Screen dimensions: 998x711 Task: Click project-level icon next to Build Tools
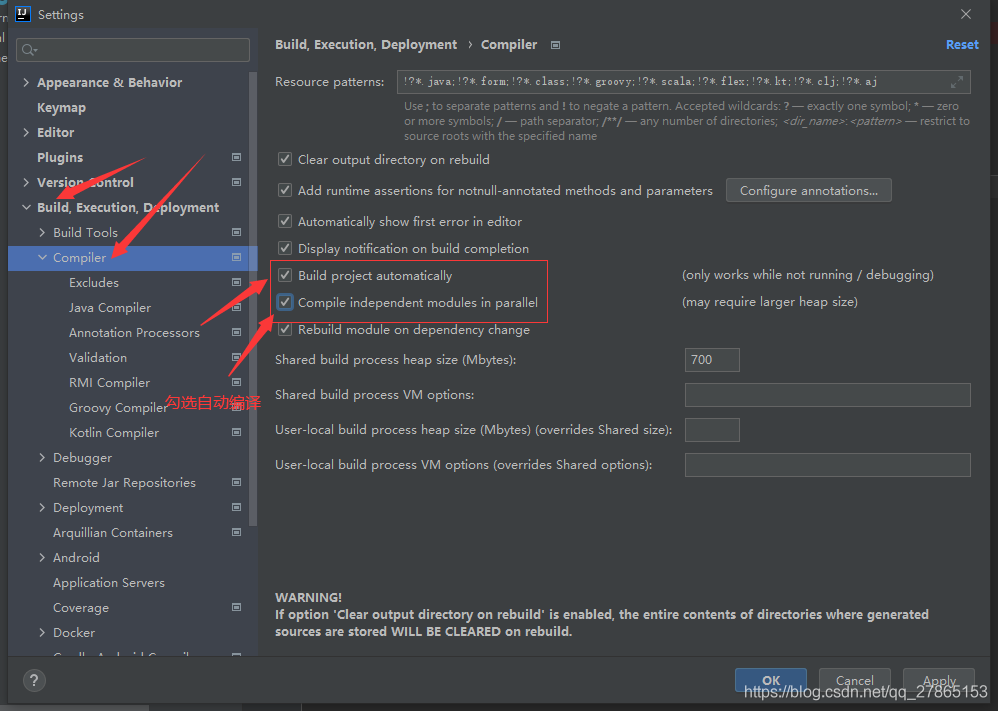coord(236,232)
